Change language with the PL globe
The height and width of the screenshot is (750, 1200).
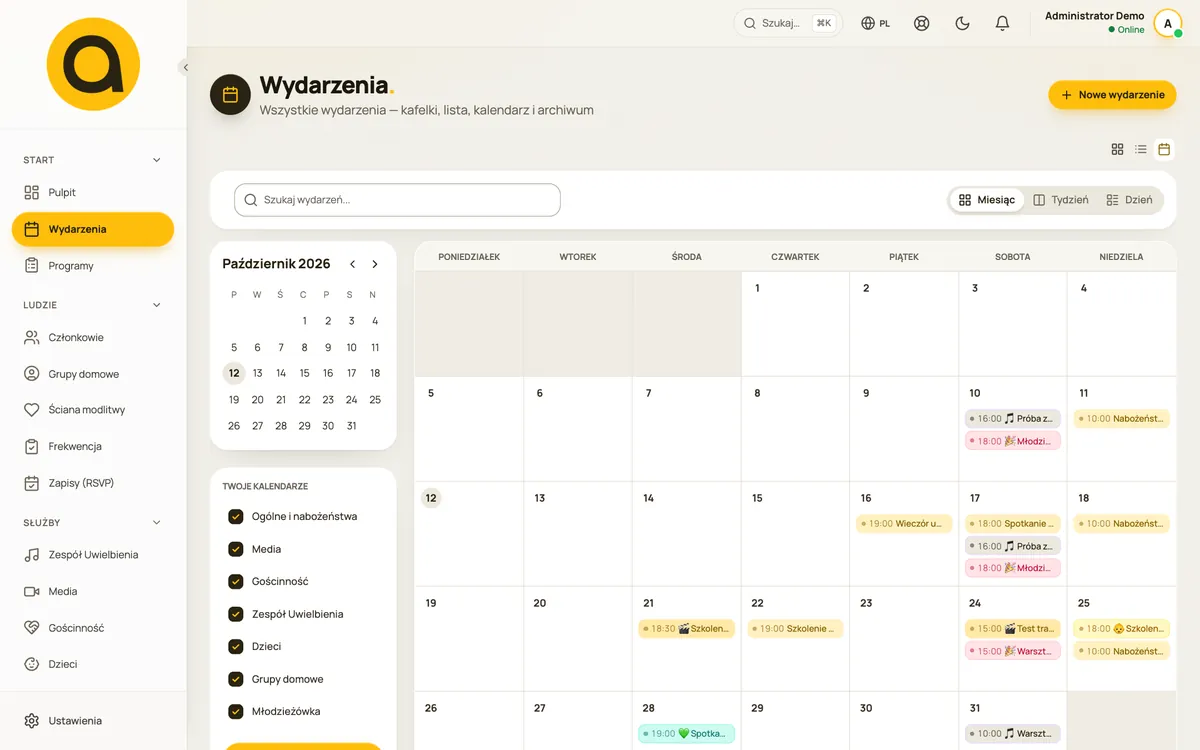pos(876,23)
